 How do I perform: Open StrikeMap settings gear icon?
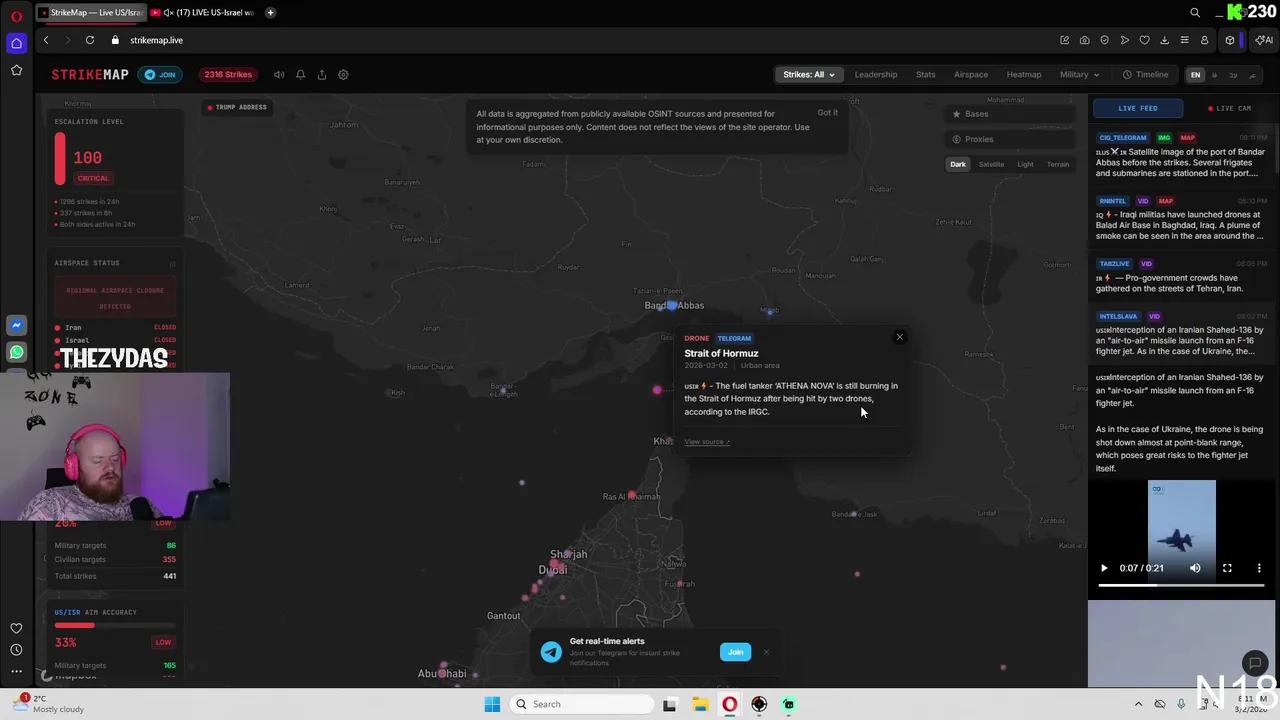343,75
